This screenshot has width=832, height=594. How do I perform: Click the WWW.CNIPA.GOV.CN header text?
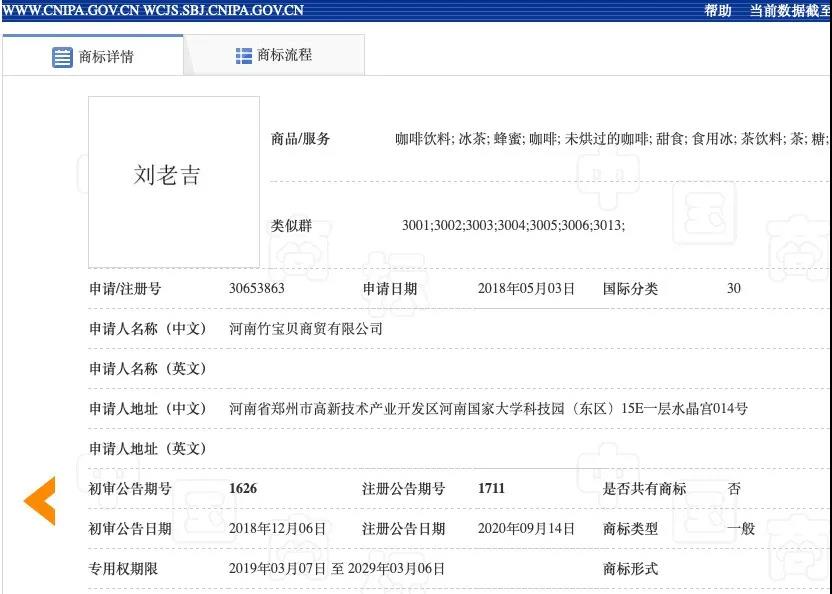(71, 11)
